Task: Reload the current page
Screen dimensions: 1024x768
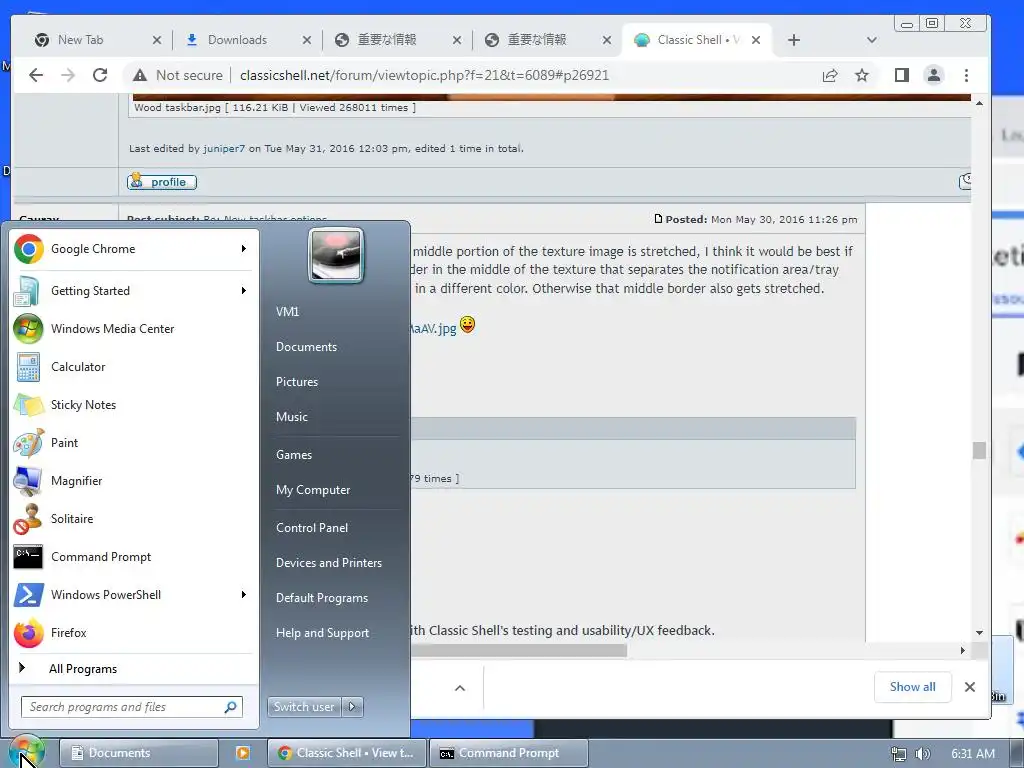Action: click(x=100, y=75)
